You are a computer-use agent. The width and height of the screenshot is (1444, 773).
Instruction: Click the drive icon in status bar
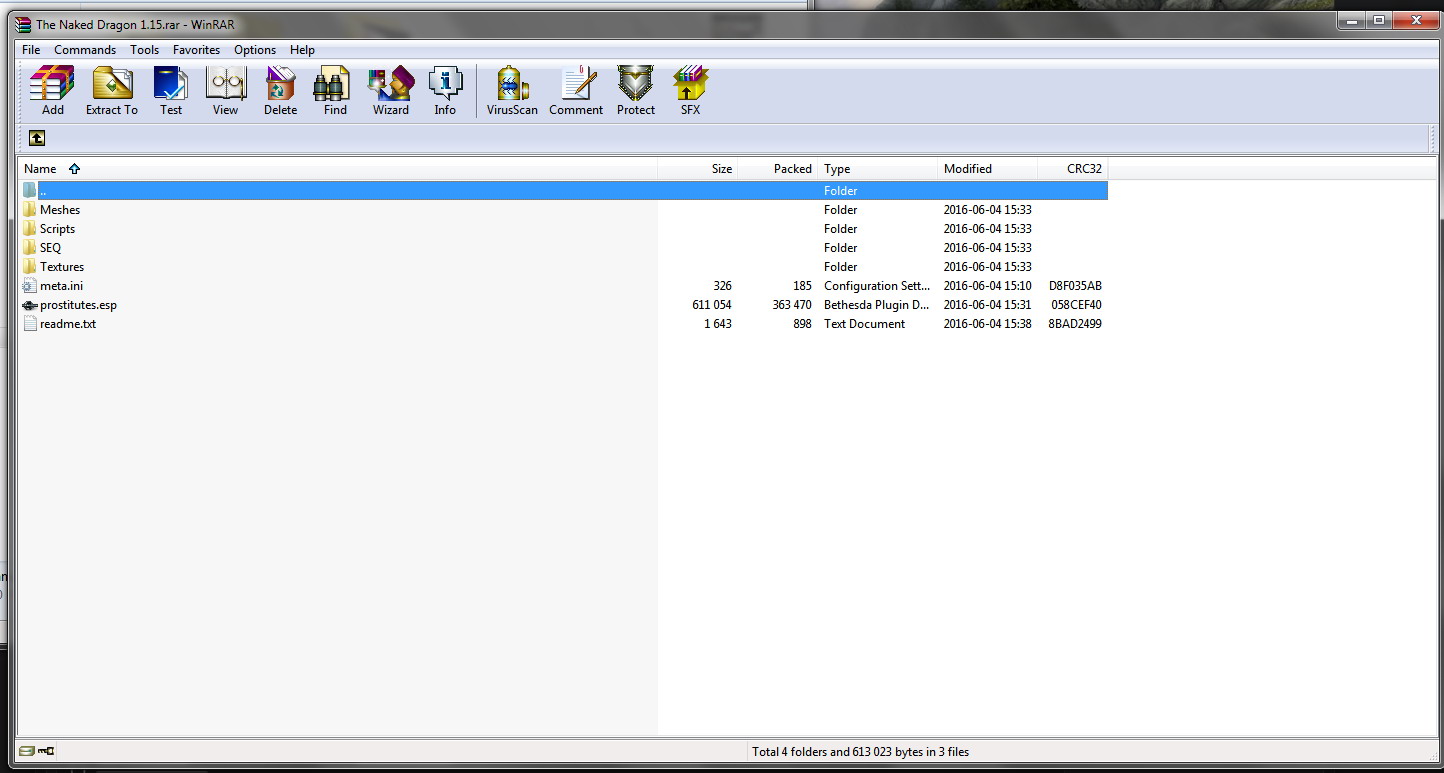point(26,751)
